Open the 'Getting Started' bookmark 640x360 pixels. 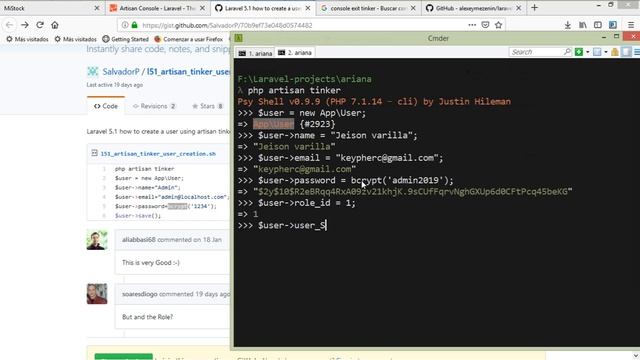click(x=125, y=39)
